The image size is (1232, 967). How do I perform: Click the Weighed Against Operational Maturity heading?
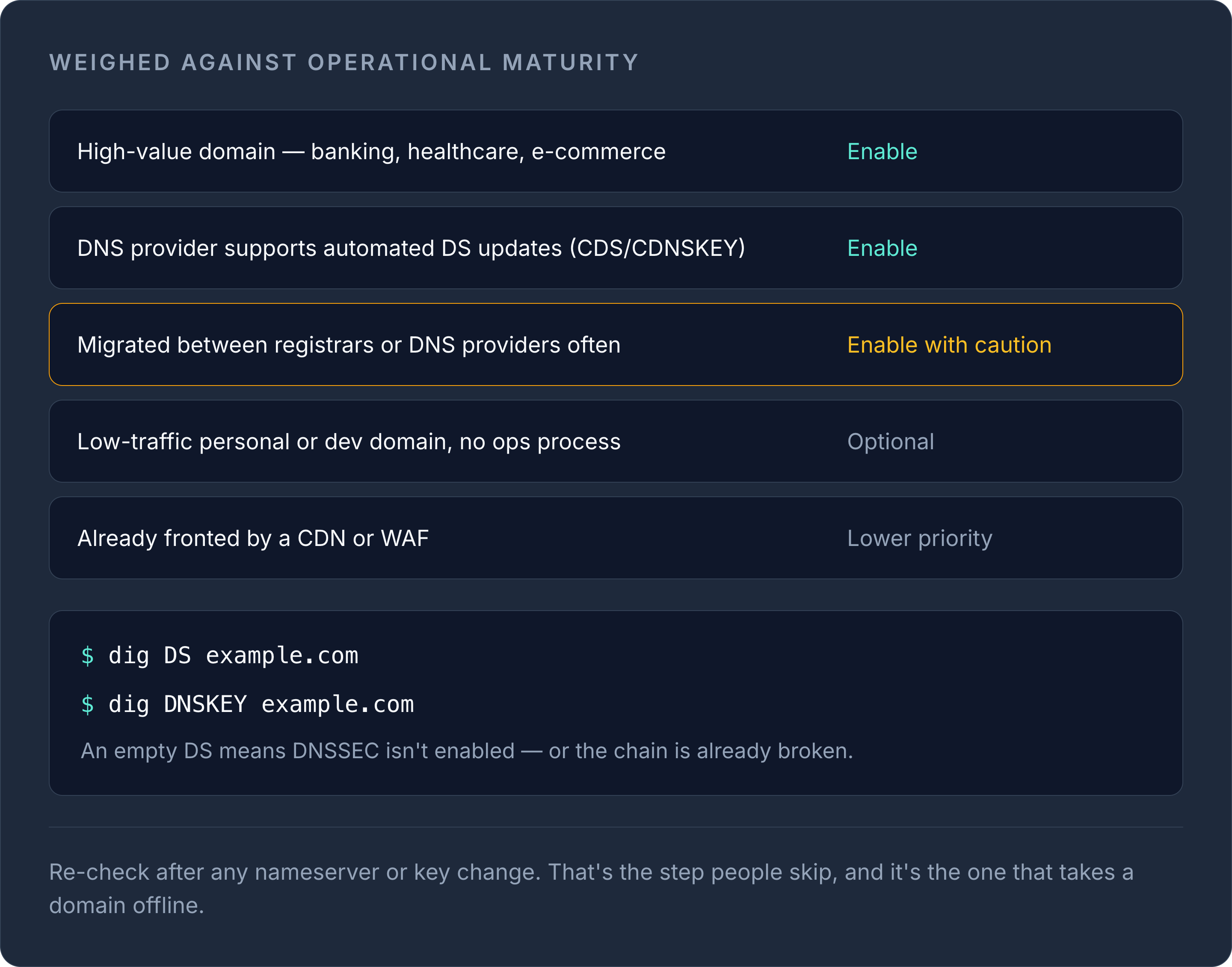344,62
